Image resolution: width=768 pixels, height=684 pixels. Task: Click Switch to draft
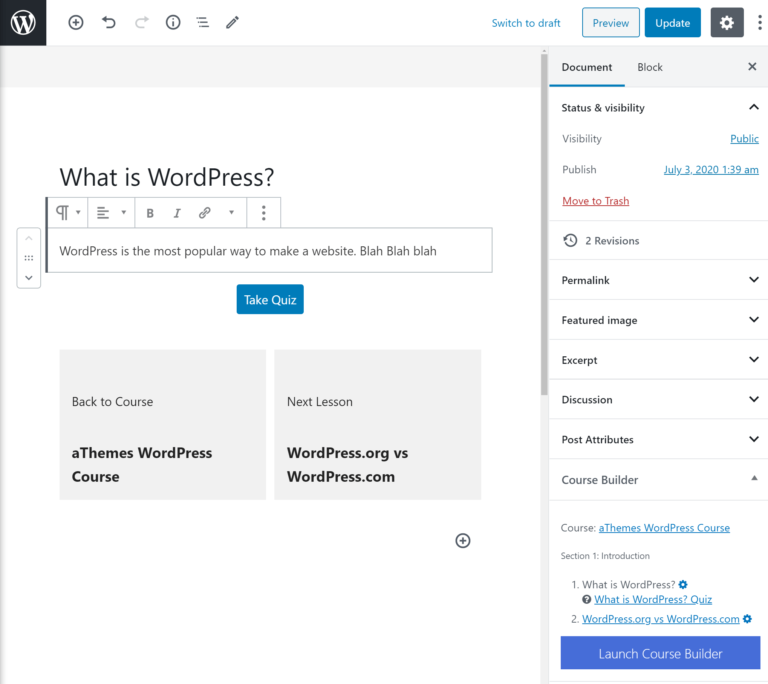click(x=526, y=23)
